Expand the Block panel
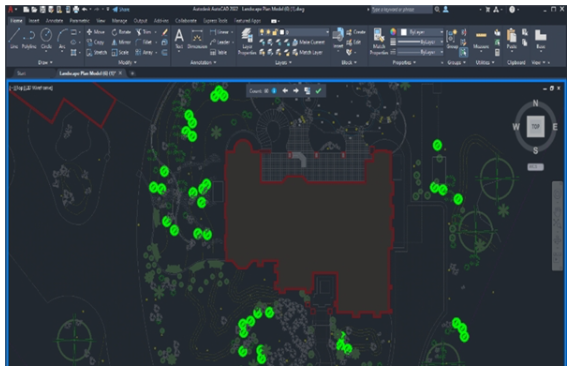The image size is (571, 369). [x=349, y=62]
